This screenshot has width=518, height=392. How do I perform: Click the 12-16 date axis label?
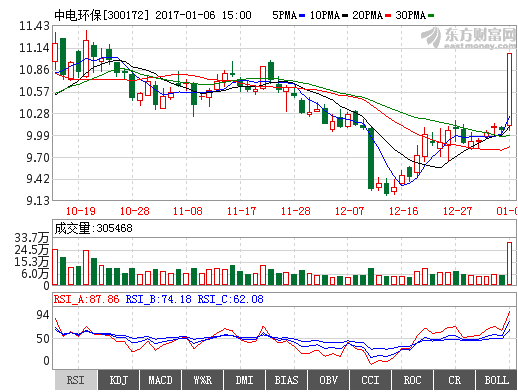[404, 211]
